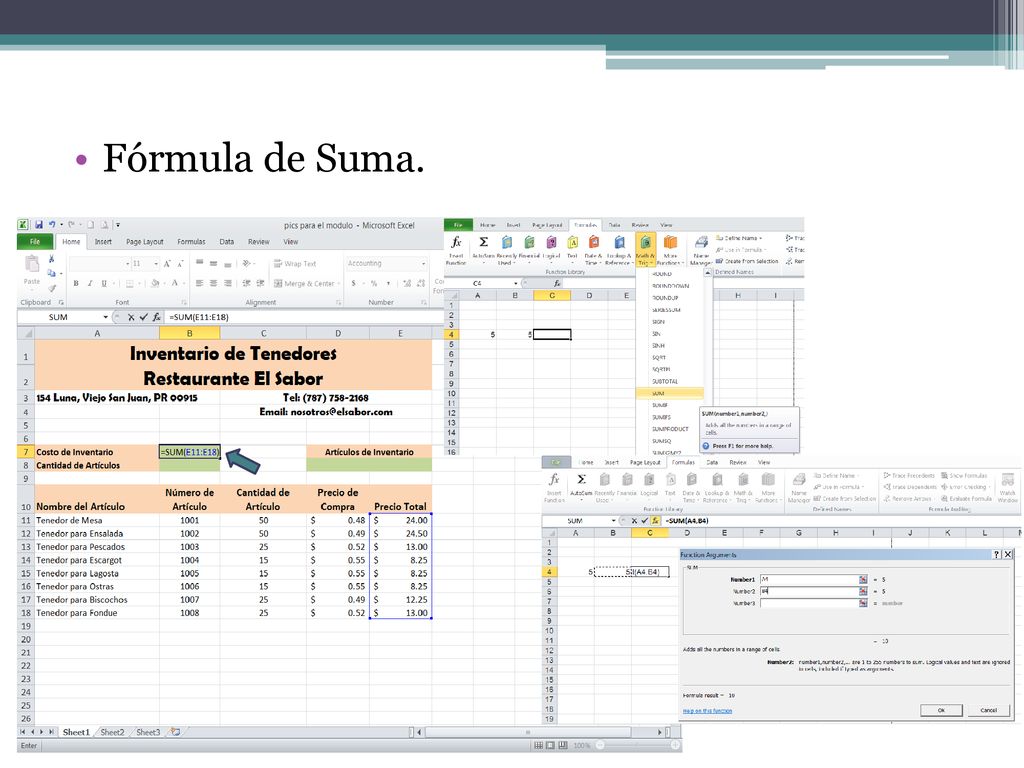Switch to the Insert tab in the inventory workbook
Viewport: 1024px width, 768px height.
click(103, 242)
